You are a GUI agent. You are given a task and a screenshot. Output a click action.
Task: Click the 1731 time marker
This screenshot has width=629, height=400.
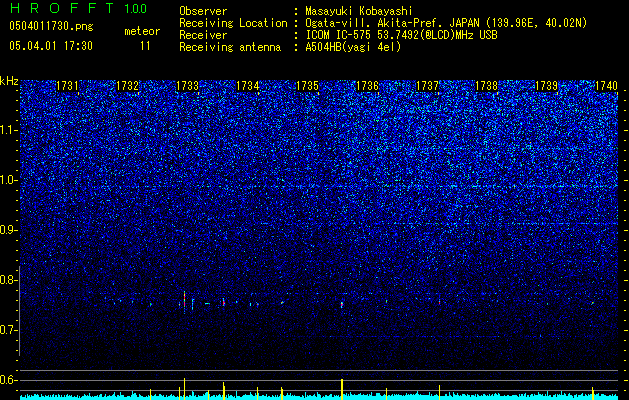click(67, 86)
